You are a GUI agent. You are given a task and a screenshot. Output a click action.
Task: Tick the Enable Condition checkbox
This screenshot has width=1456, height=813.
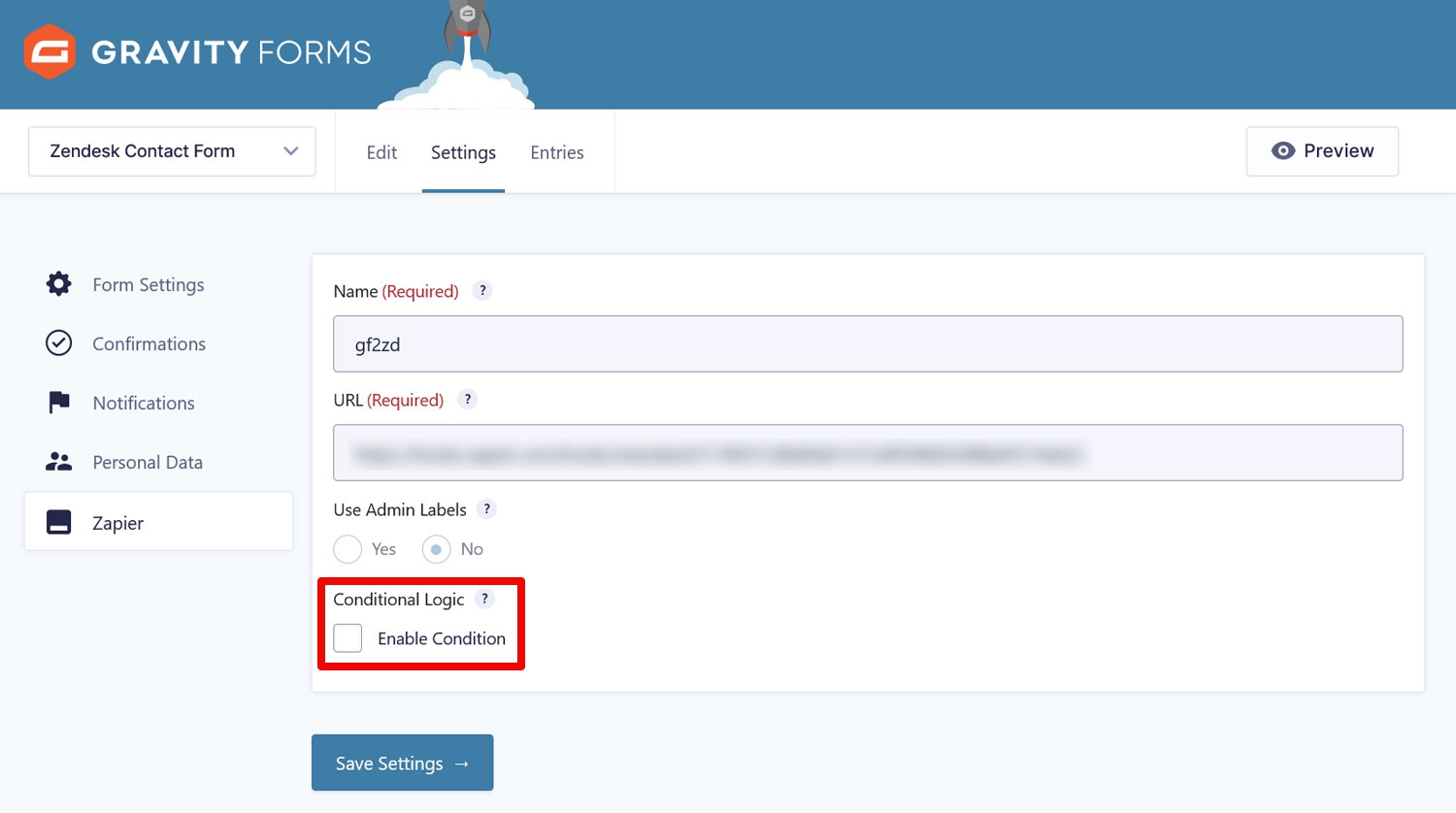tap(347, 637)
